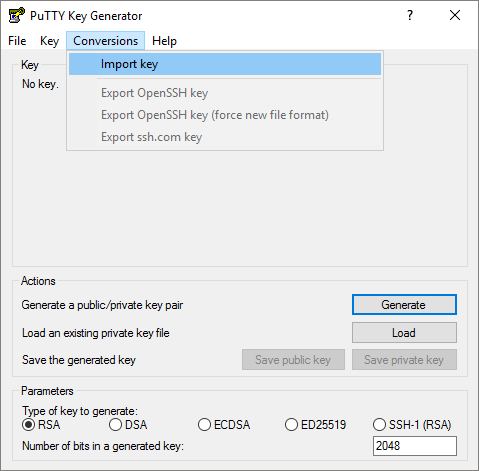The width and height of the screenshot is (479, 471).
Task: Click the "Actions" group heading
Action: pos(38,281)
